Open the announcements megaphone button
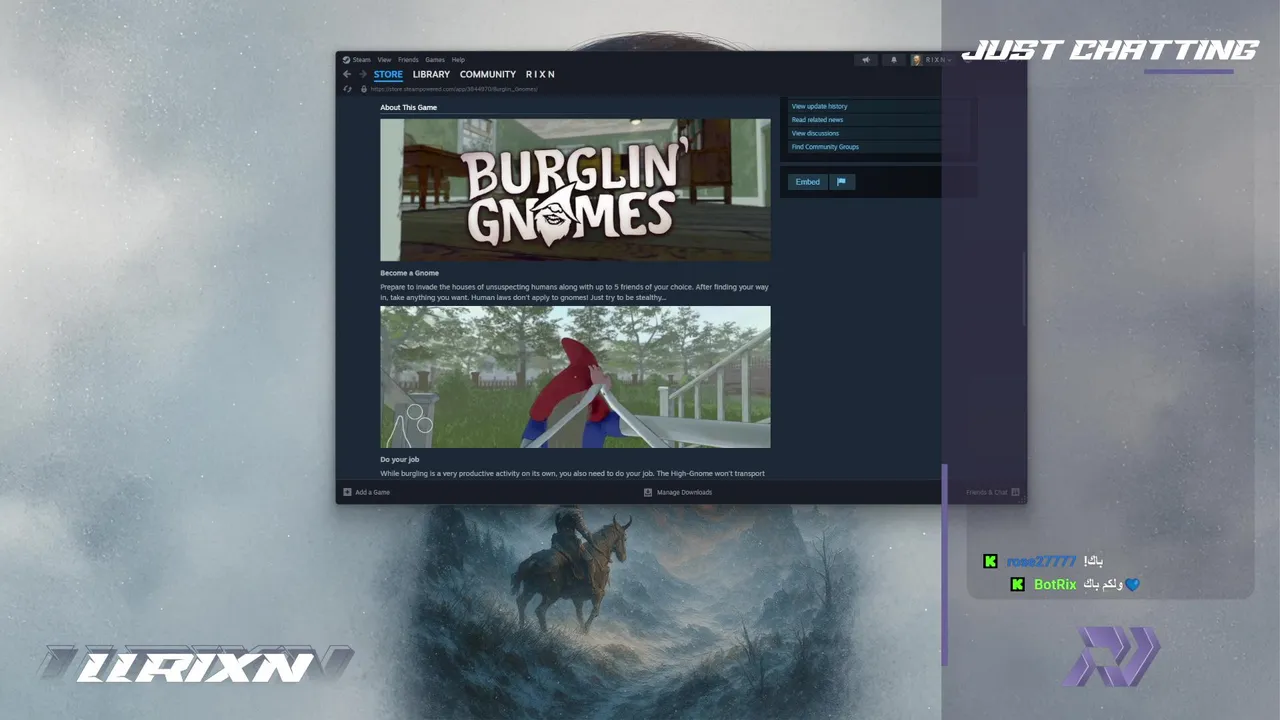The image size is (1280, 720). click(866, 60)
